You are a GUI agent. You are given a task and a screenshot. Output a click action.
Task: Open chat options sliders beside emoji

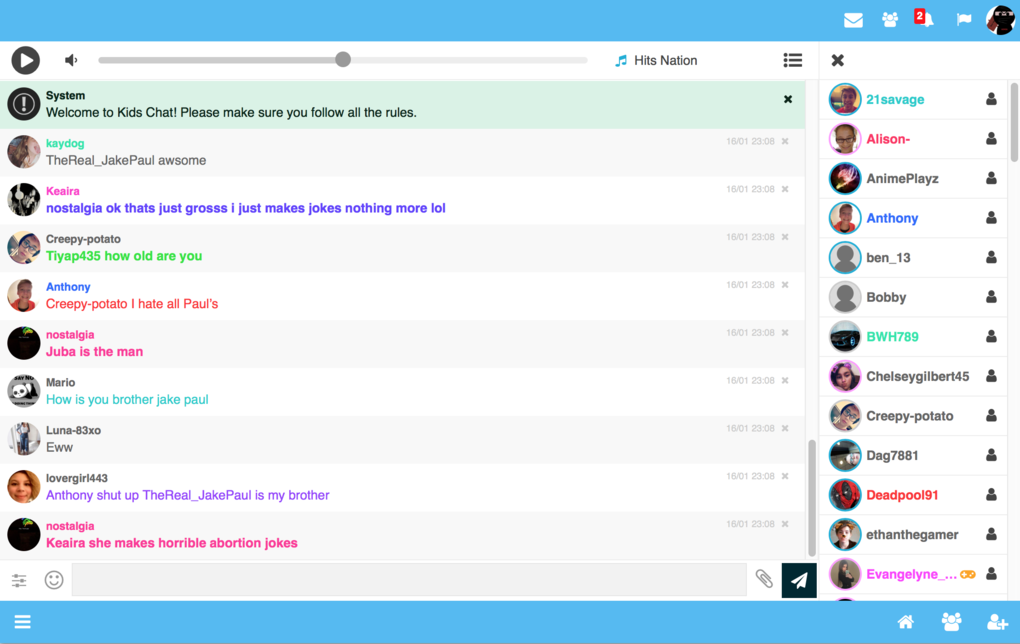[19, 580]
